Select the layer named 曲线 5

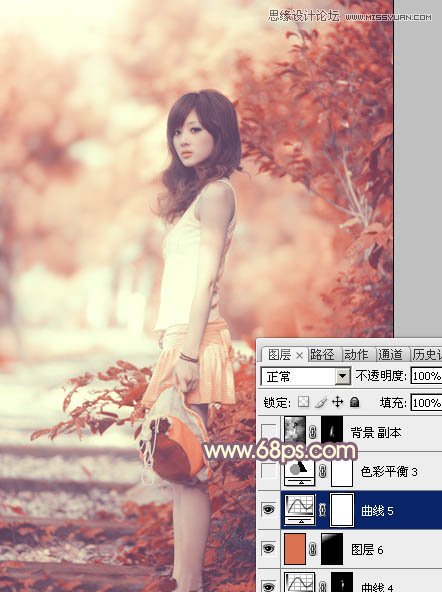pyautogui.click(x=377, y=510)
